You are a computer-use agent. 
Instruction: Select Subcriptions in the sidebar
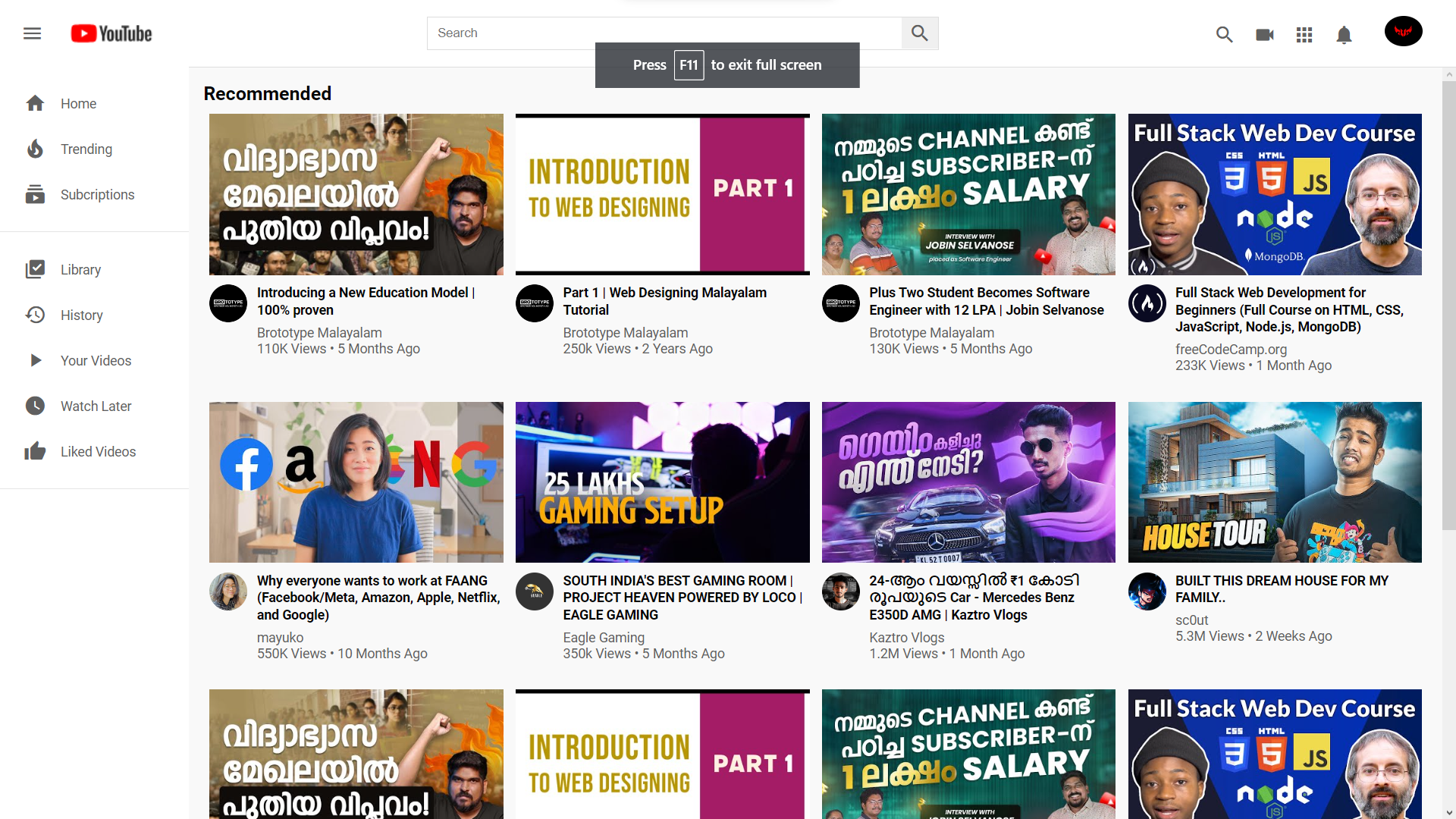[x=97, y=194]
